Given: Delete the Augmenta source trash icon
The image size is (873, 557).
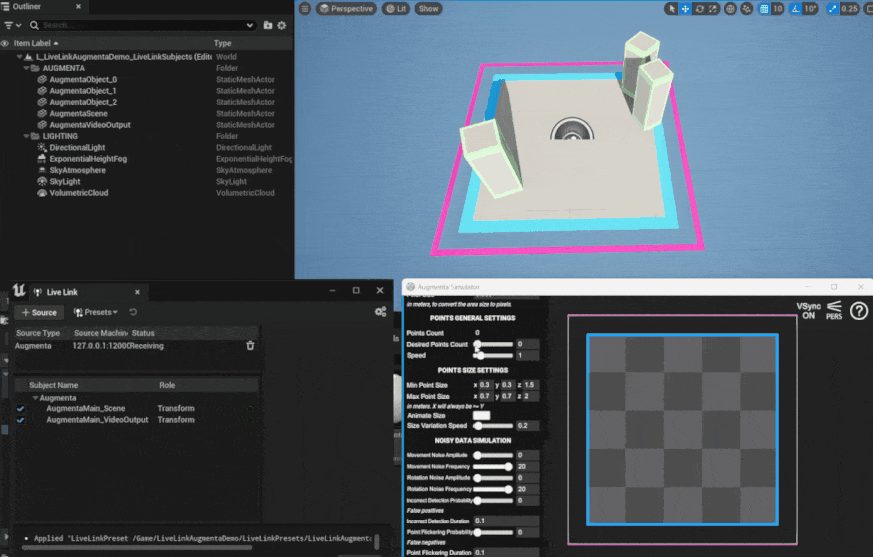Looking at the screenshot, I should point(251,346).
